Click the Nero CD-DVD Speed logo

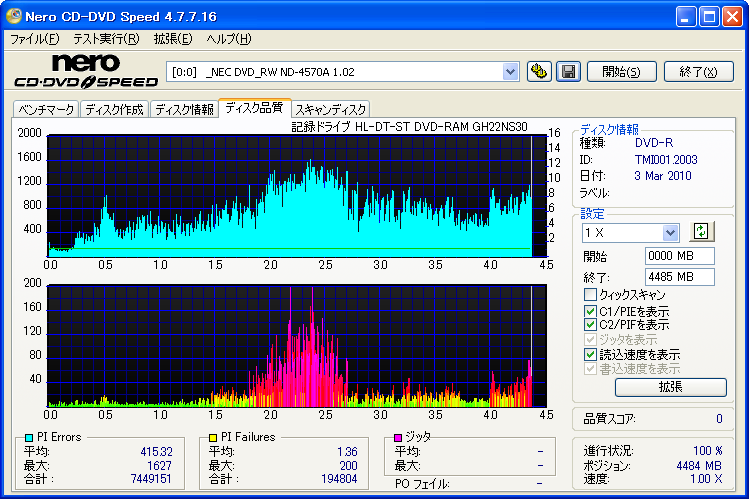86,71
